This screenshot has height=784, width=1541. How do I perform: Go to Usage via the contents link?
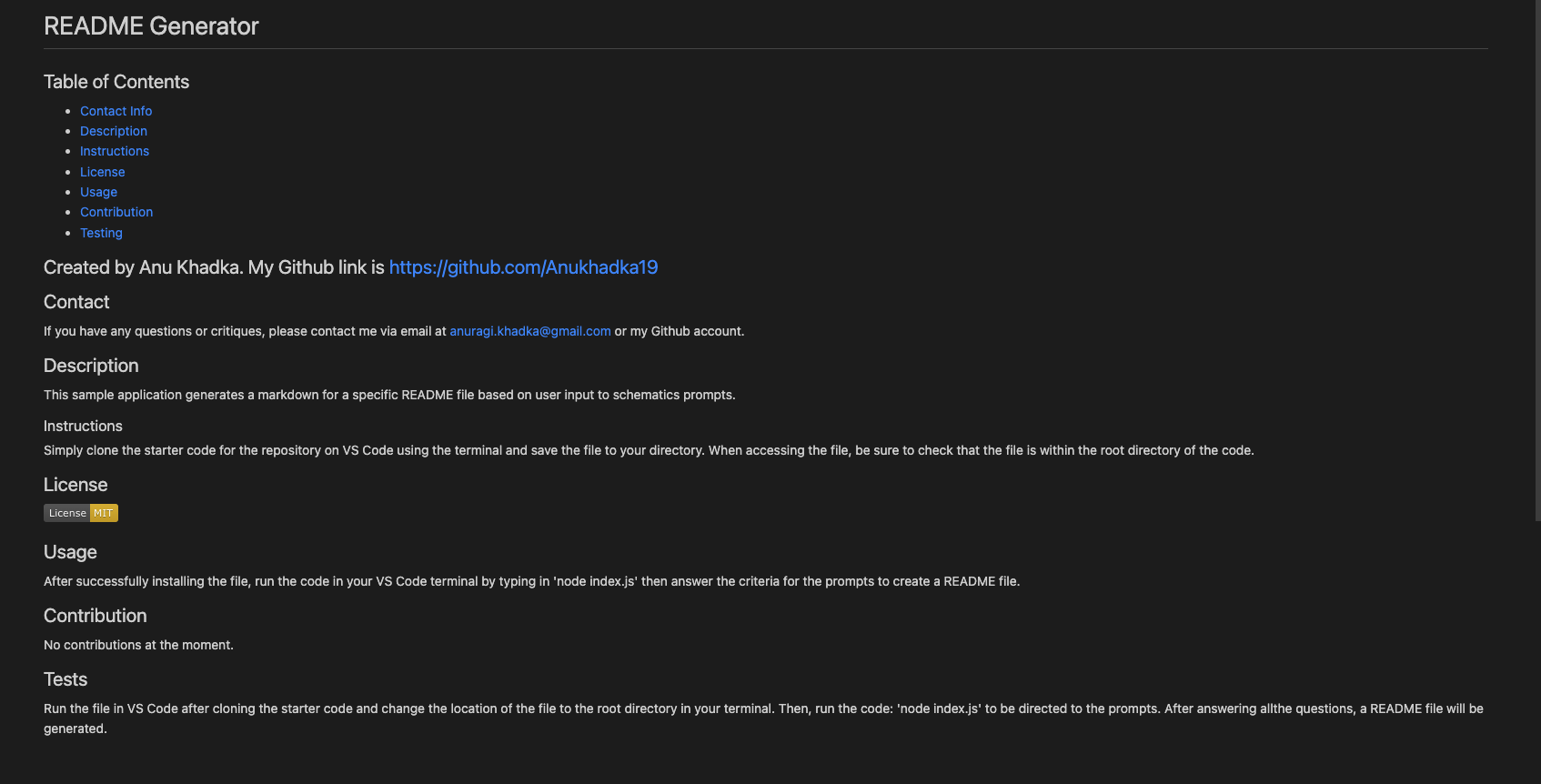tap(98, 192)
